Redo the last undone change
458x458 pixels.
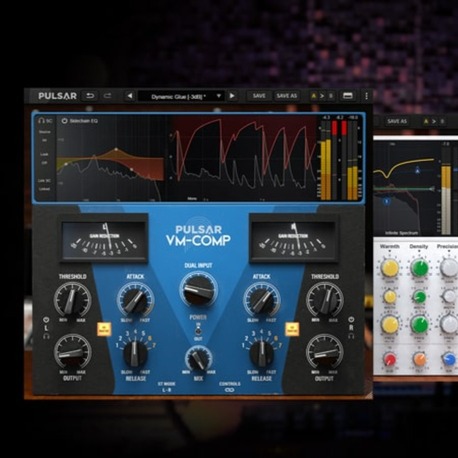[107, 96]
